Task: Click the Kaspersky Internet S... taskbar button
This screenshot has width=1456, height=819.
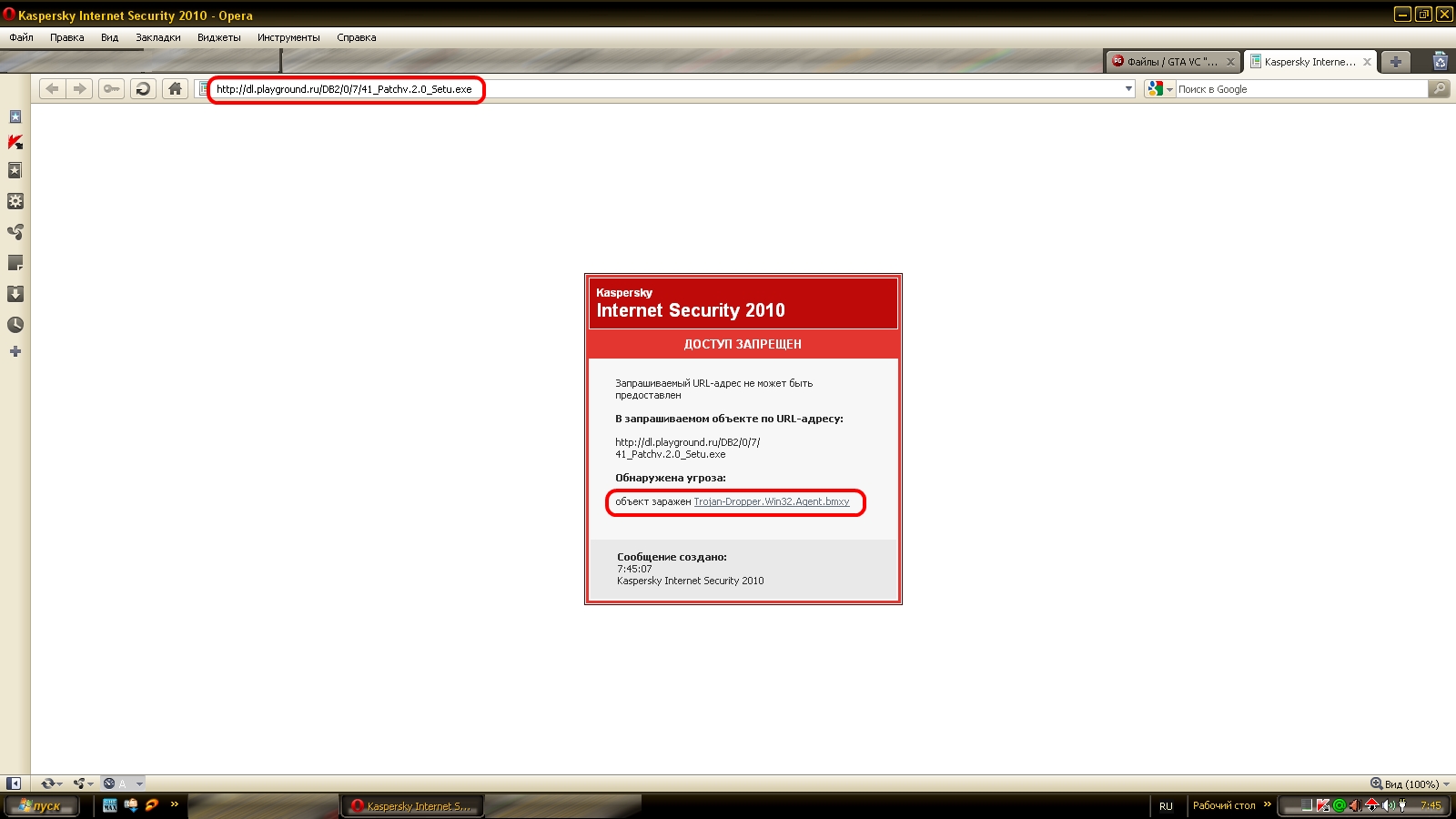Action: (x=411, y=805)
